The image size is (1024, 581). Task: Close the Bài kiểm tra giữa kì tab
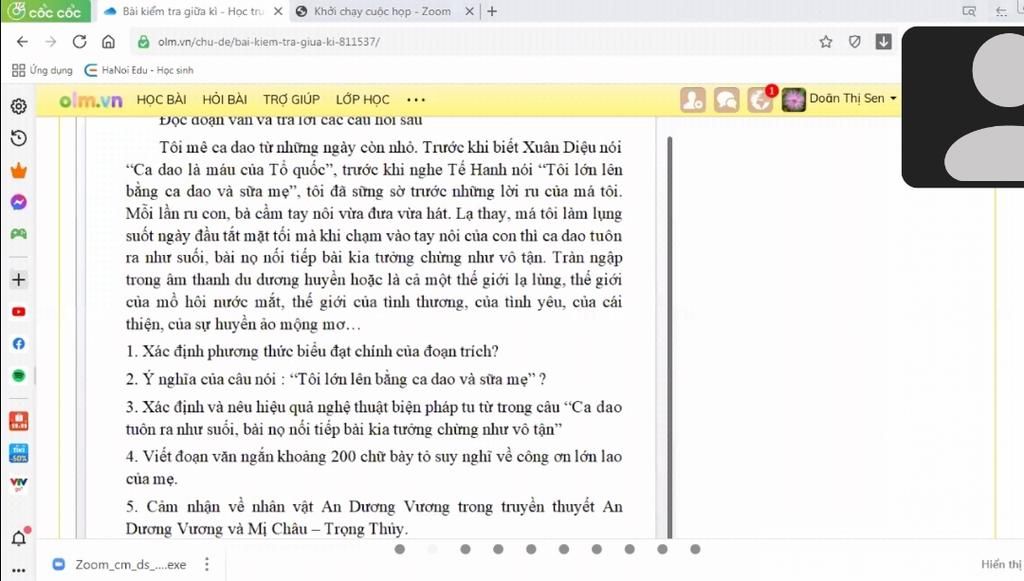click(x=278, y=11)
